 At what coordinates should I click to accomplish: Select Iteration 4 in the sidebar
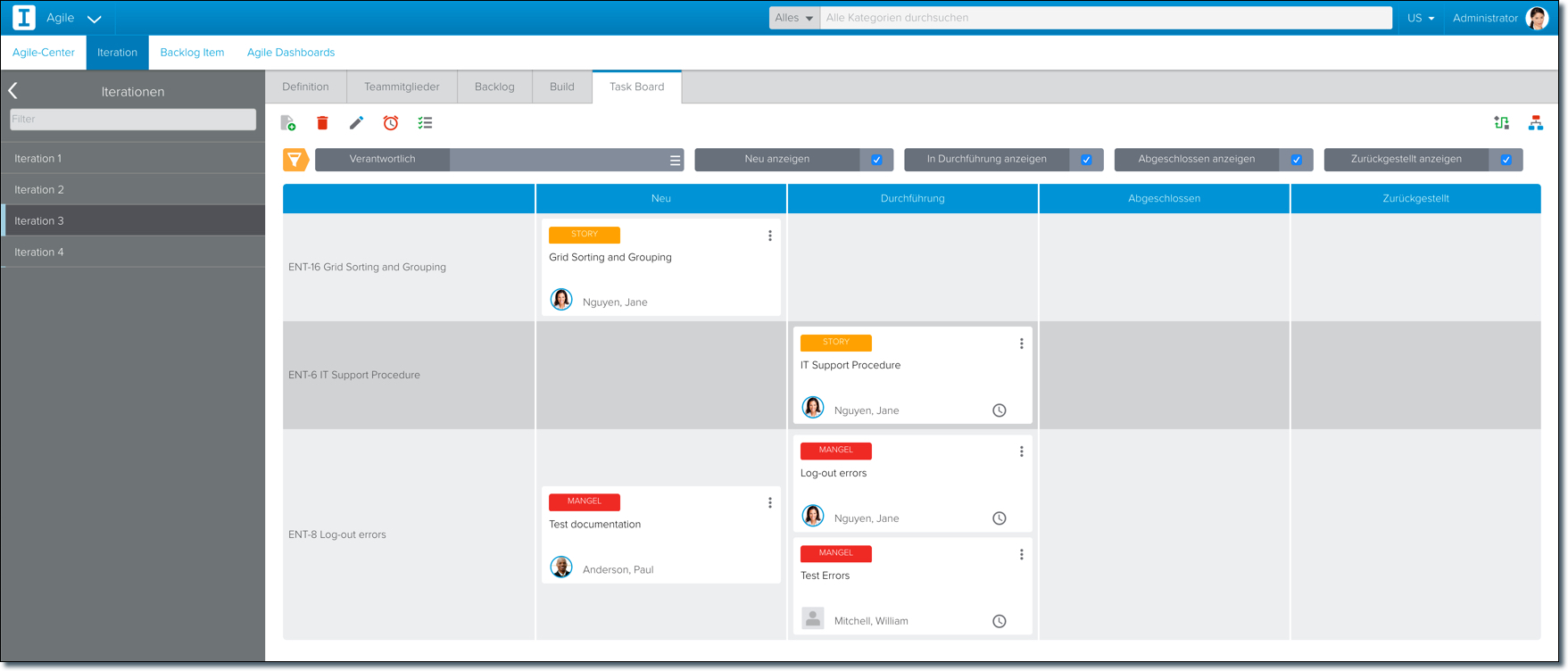click(x=39, y=253)
